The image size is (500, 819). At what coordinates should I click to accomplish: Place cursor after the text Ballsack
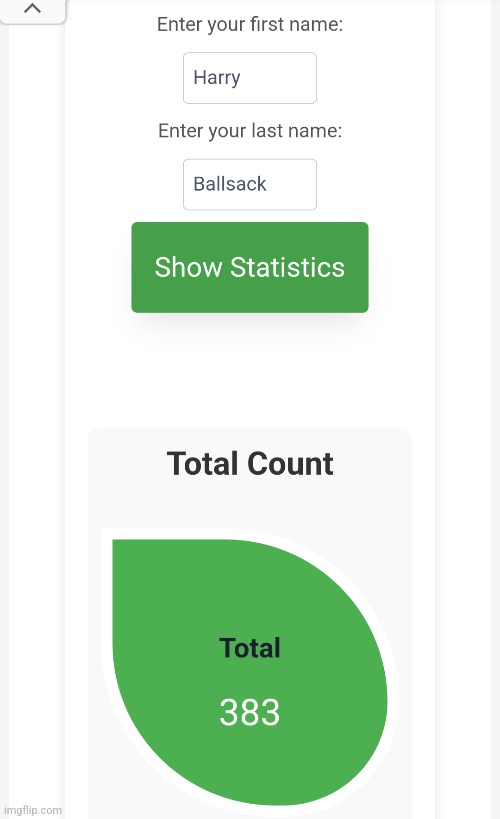click(268, 184)
